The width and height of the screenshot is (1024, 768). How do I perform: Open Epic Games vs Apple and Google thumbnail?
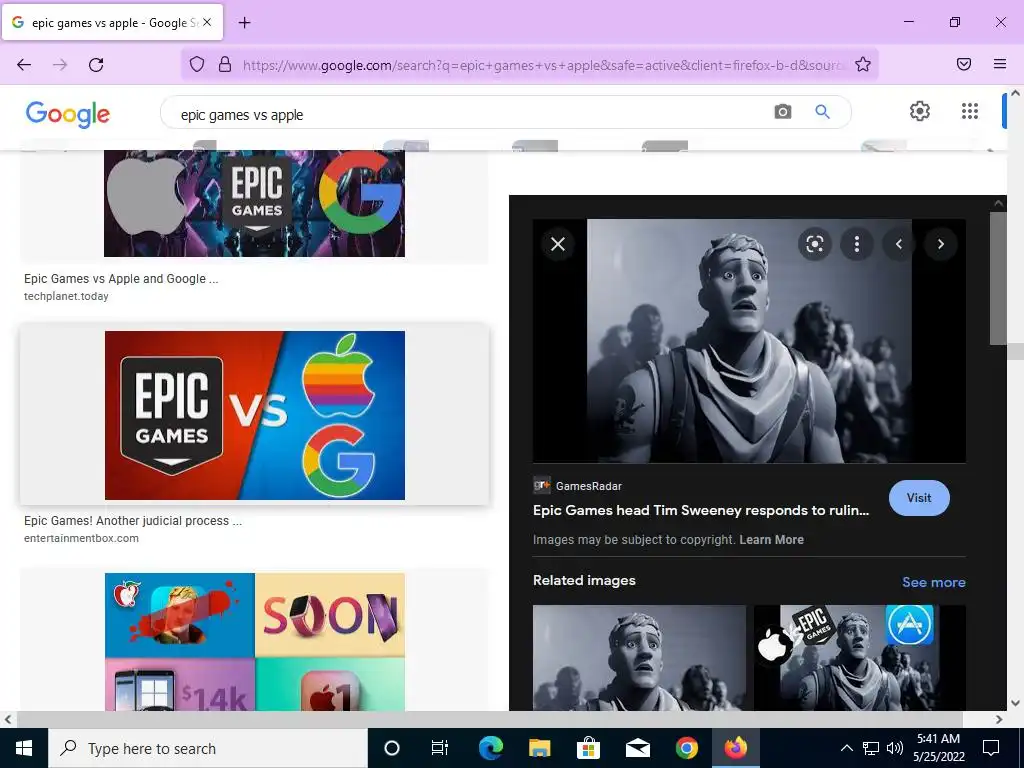254,203
